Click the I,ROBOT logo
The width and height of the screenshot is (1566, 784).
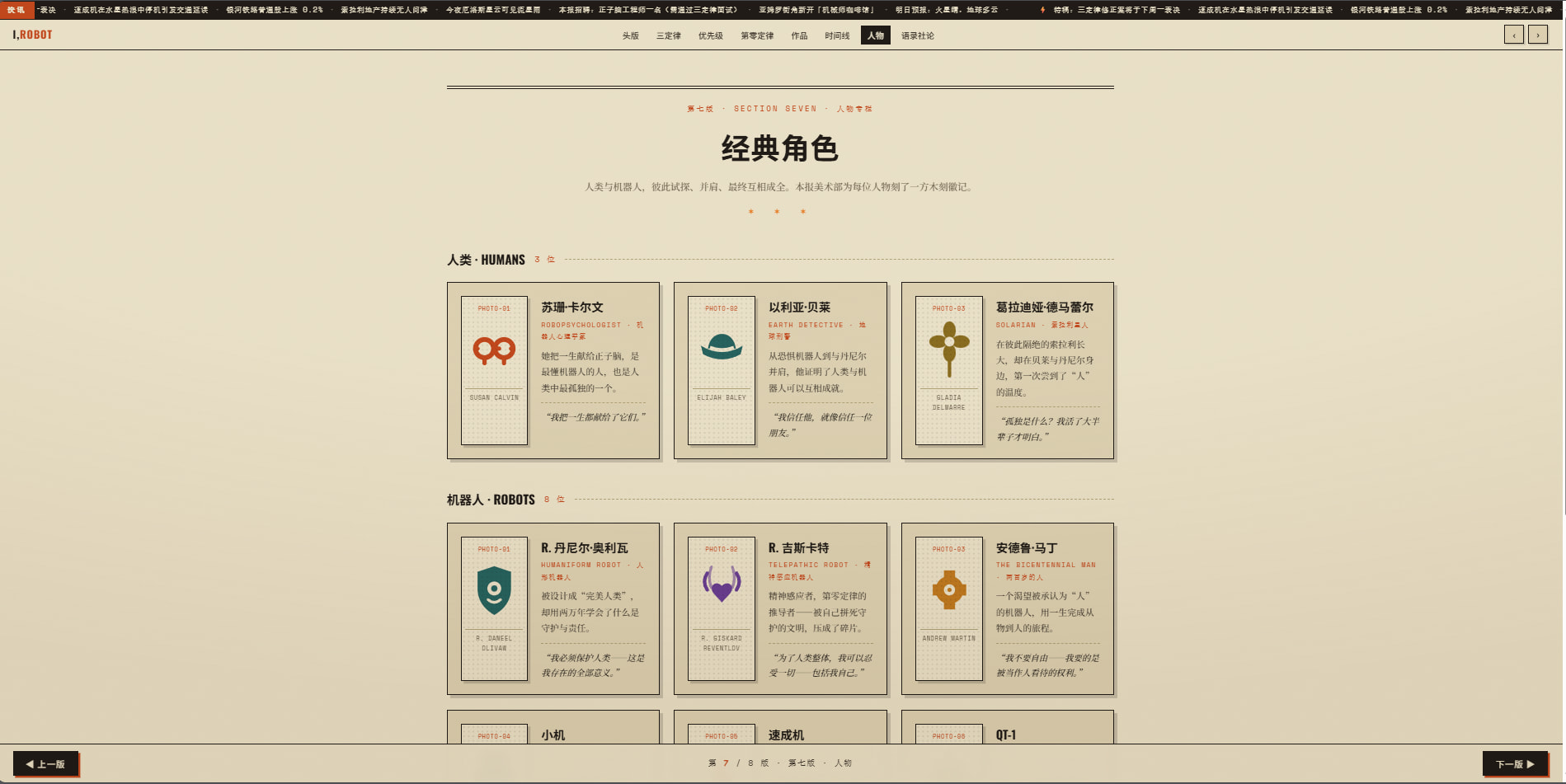pos(32,35)
